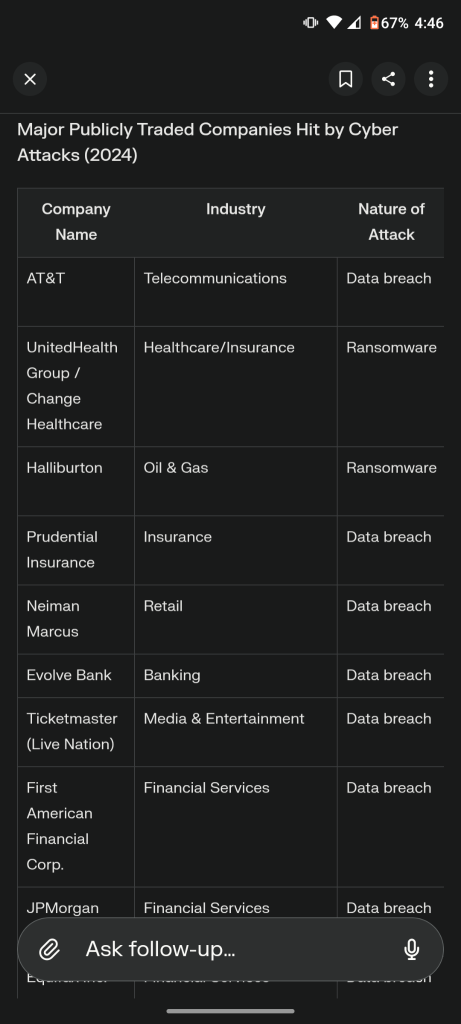Tap the Major Publicly Traded Companies heading
The height and width of the screenshot is (1024, 461).
point(208,142)
